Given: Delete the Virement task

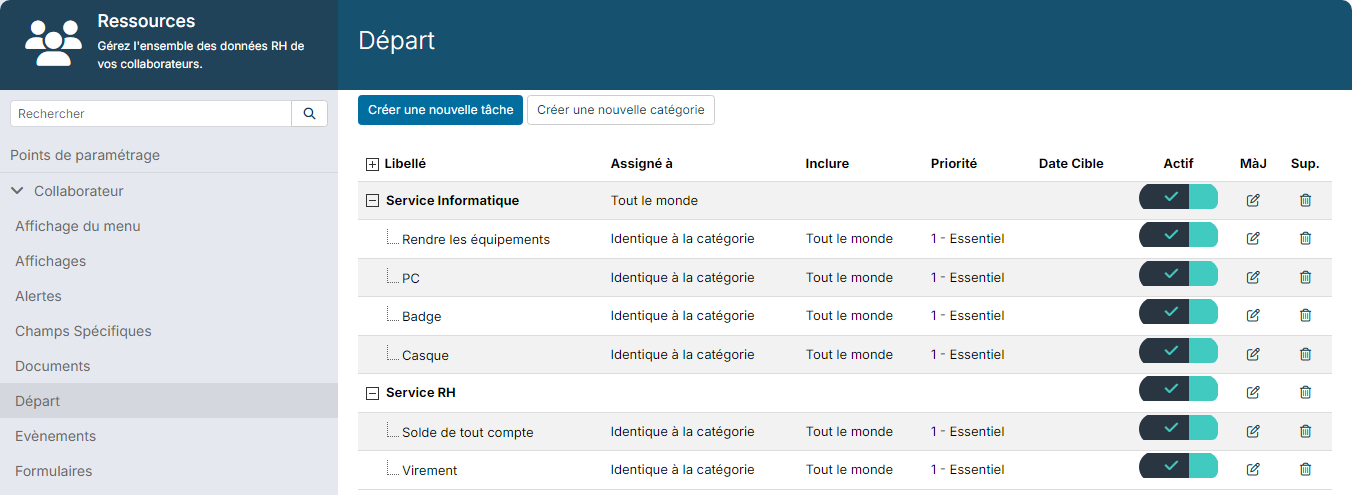Looking at the screenshot, I should 1305,469.
